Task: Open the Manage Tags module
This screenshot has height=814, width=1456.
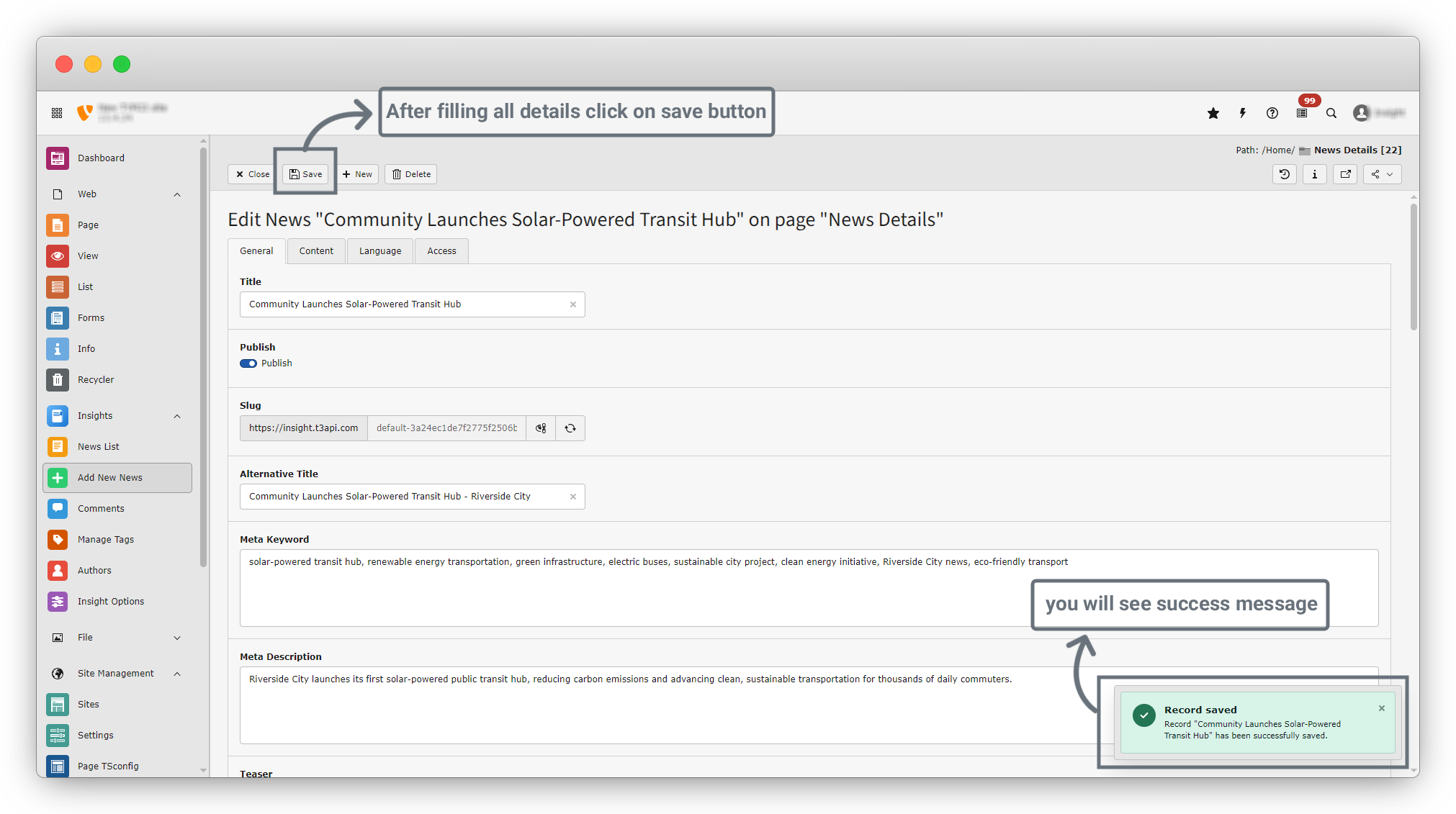Action: pyautogui.click(x=105, y=539)
